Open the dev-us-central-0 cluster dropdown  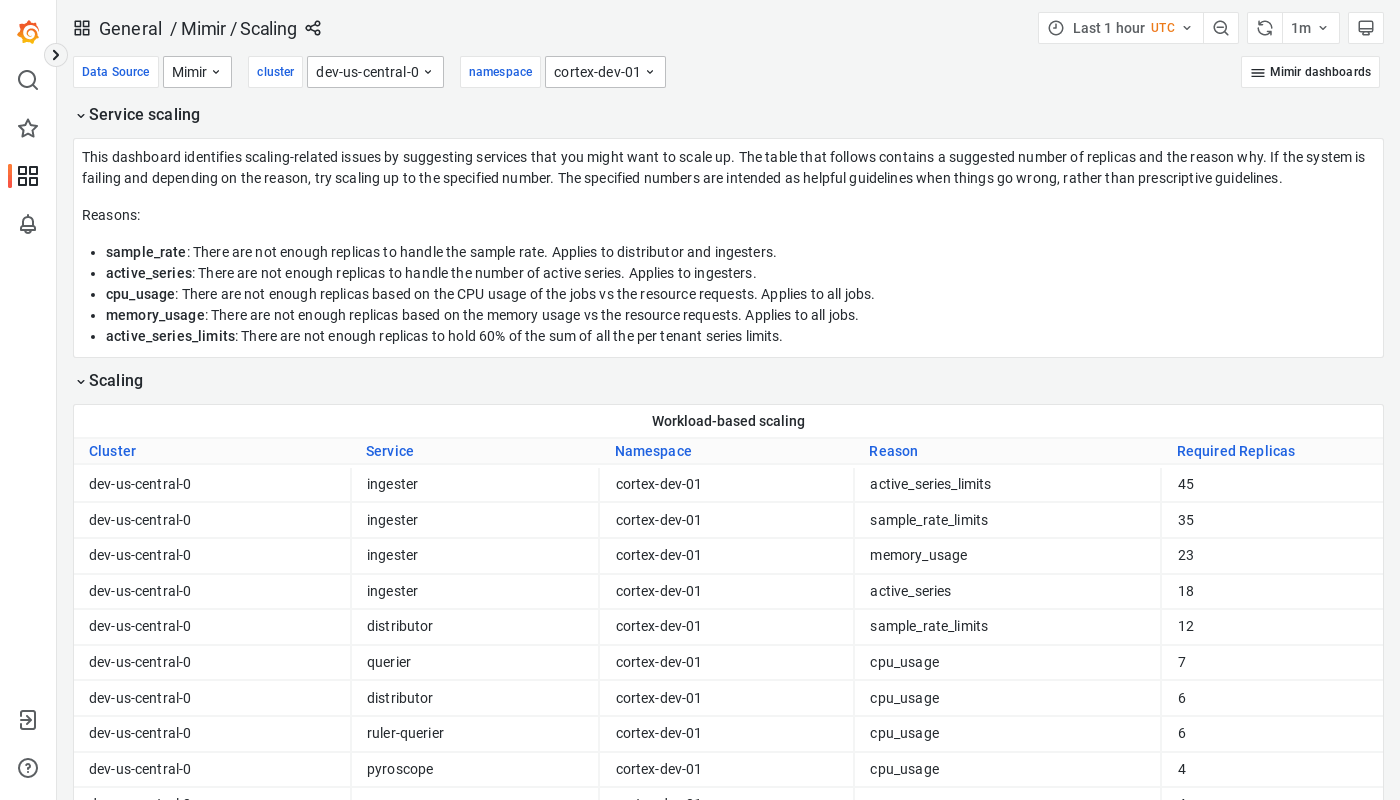point(375,72)
